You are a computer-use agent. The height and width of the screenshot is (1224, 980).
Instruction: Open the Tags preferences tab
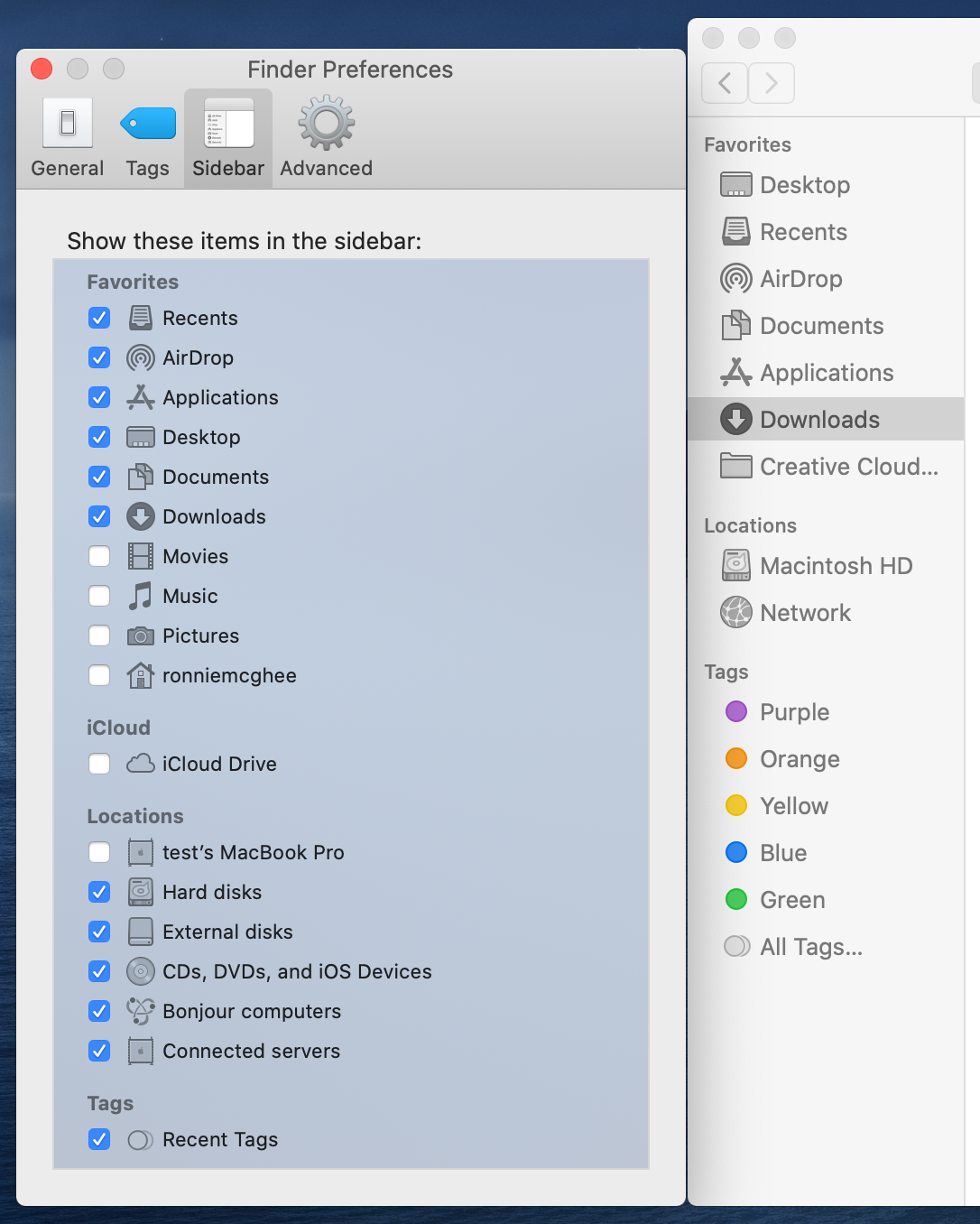point(148,138)
